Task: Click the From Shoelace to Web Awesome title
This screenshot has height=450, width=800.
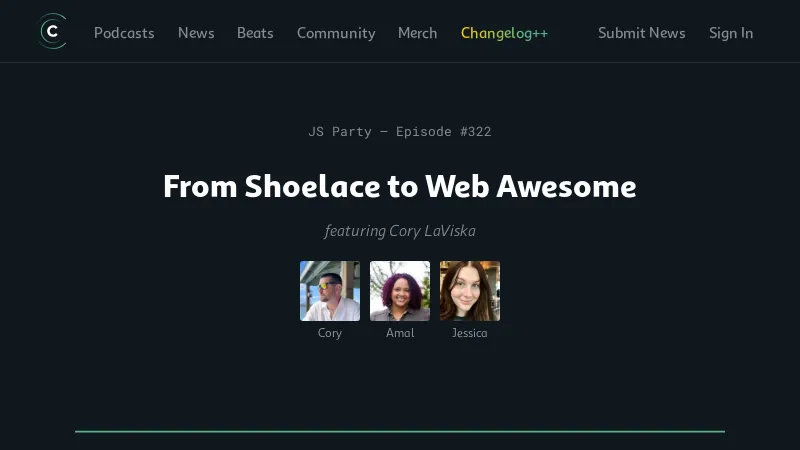Action: (x=400, y=186)
